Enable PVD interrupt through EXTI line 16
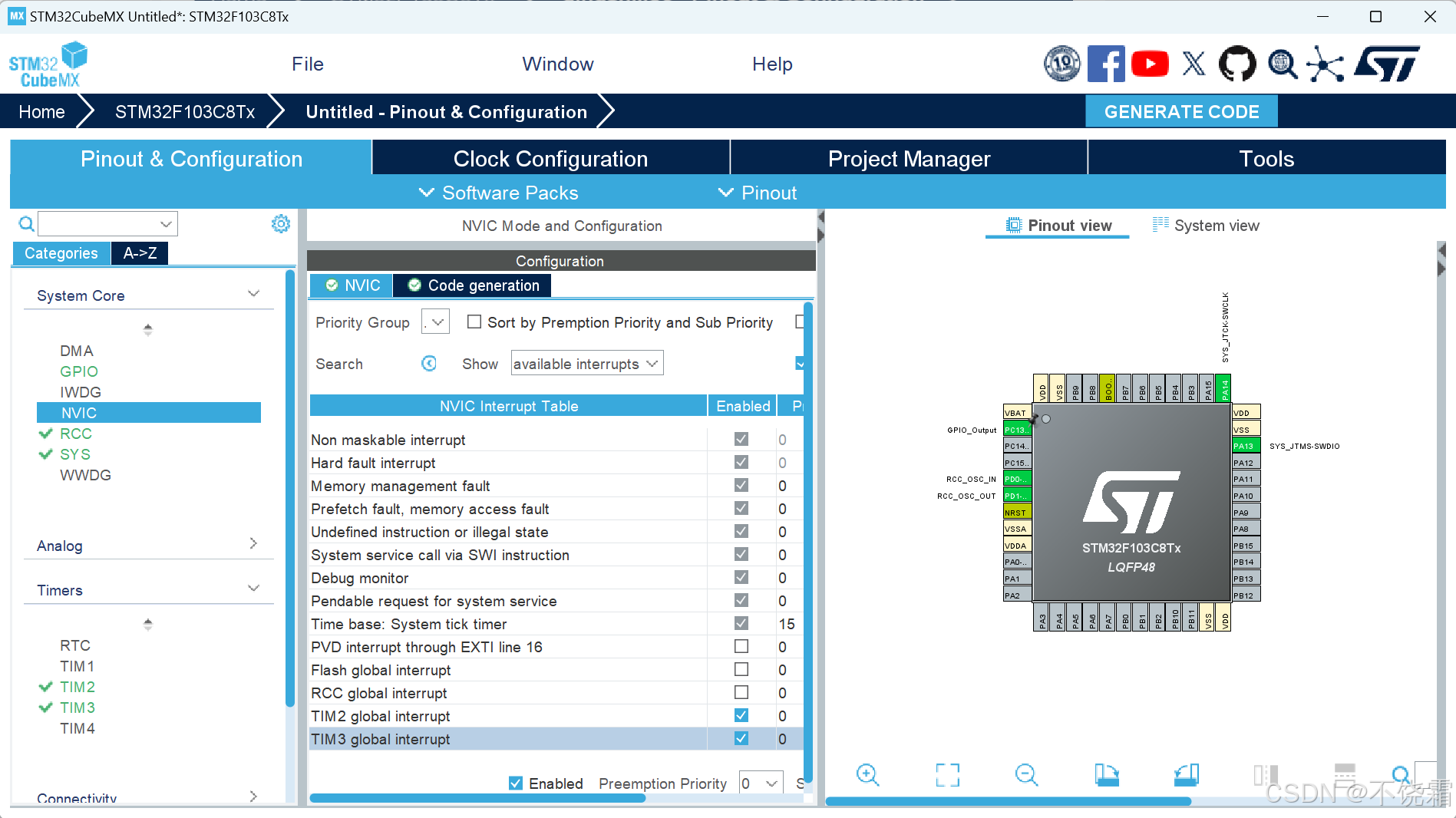The image size is (1456, 818). [741, 646]
